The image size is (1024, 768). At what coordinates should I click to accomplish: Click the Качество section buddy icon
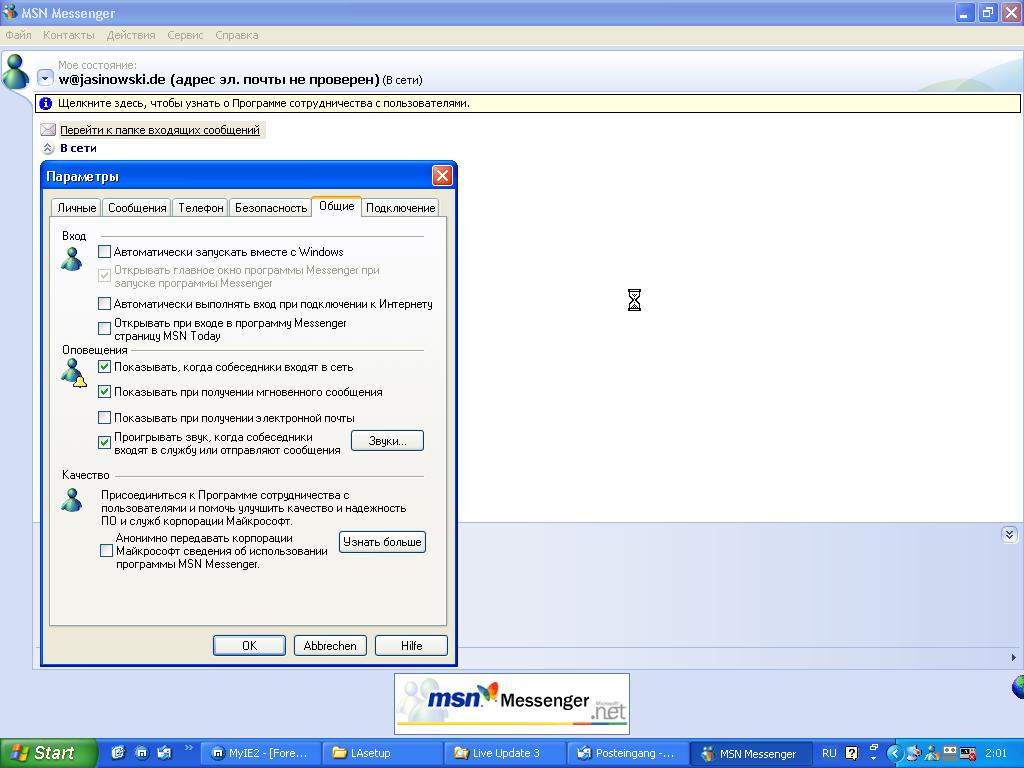pos(72,500)
